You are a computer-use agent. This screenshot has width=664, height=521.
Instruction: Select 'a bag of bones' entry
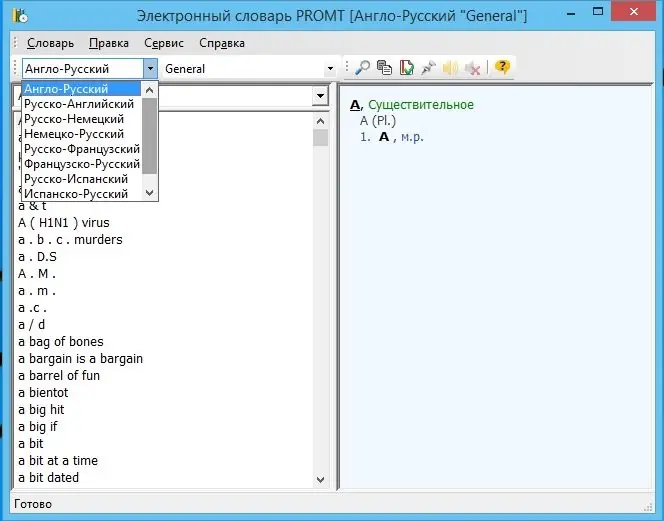(x=61, y=341)
